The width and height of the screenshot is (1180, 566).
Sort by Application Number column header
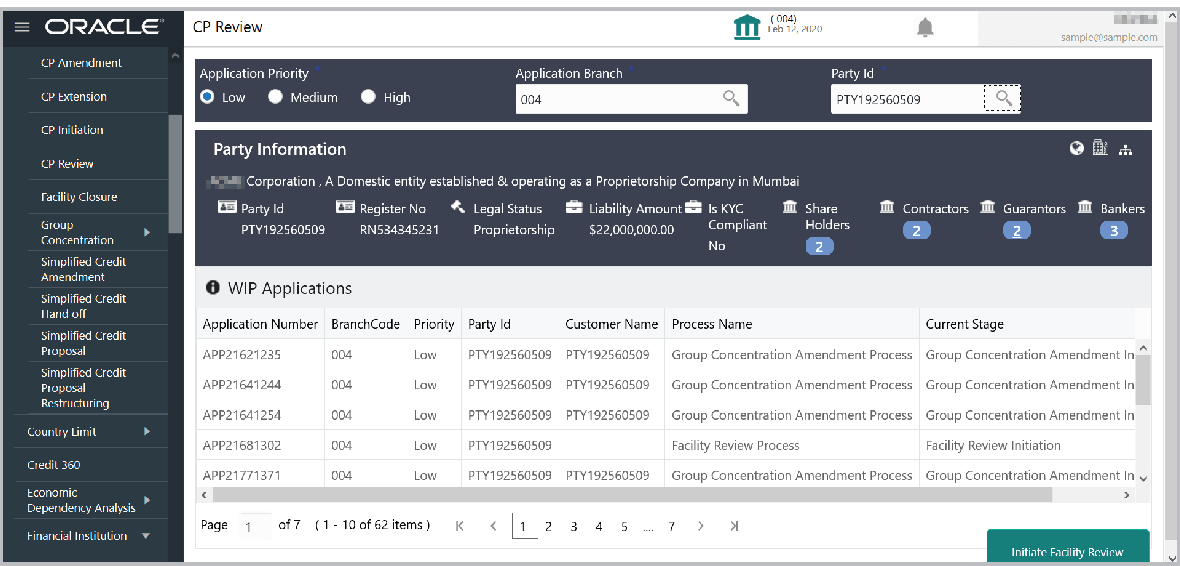pos(260,324)
